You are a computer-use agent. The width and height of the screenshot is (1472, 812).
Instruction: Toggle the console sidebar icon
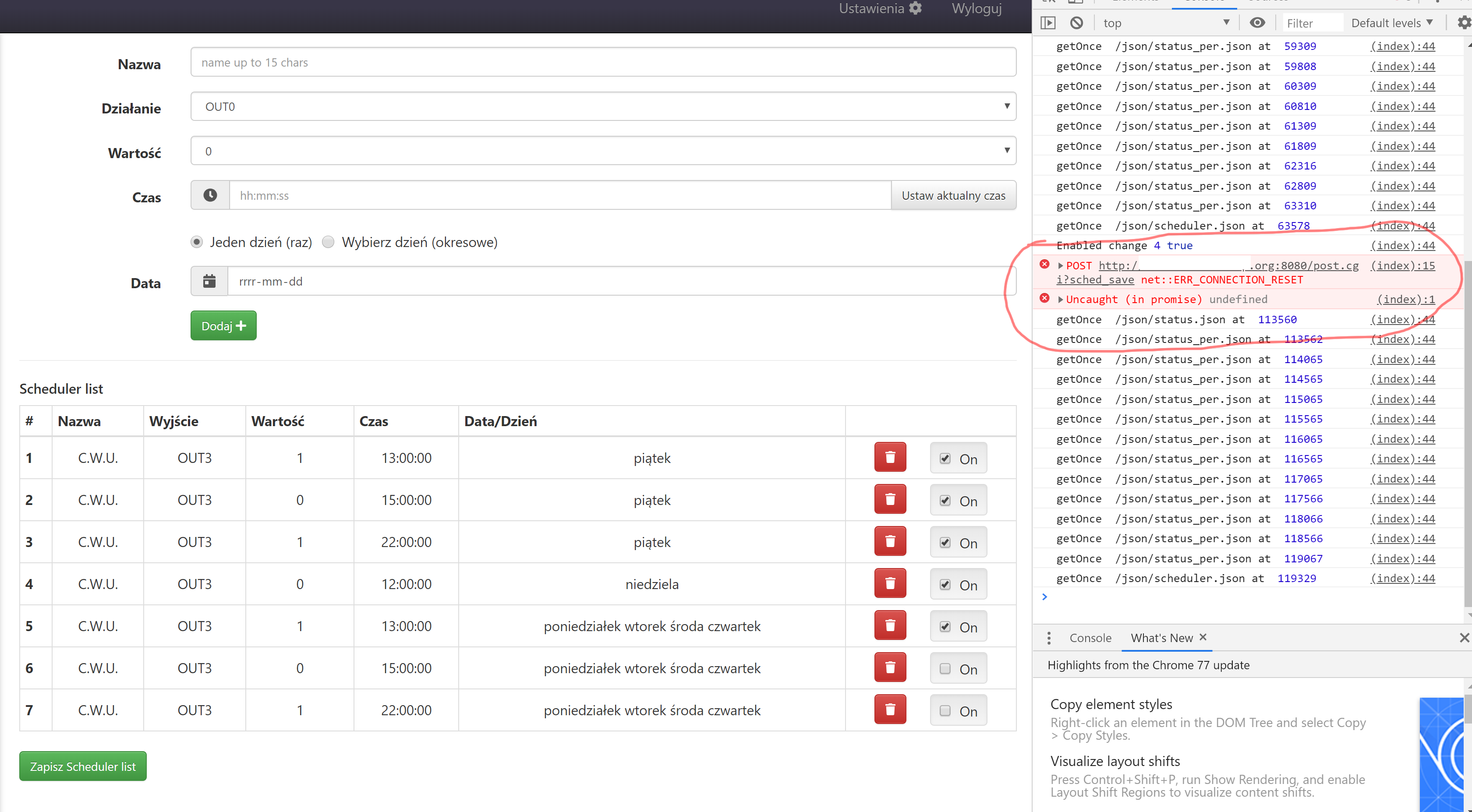(x=1048, y=23)
